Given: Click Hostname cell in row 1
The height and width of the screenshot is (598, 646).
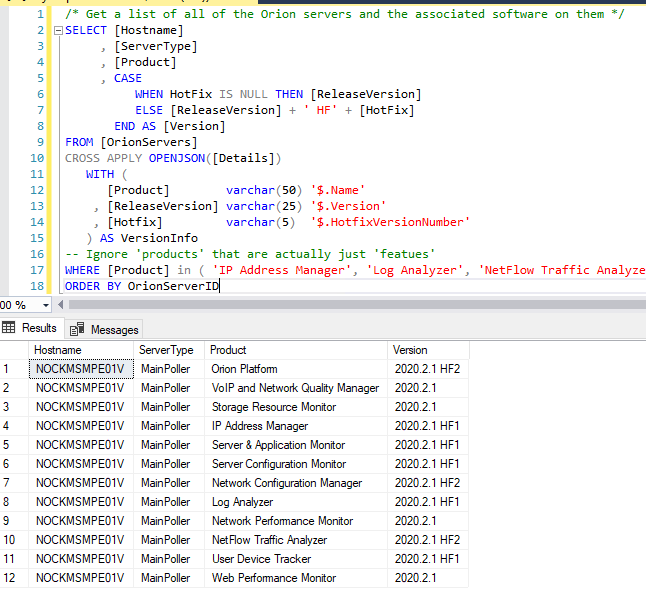Looking at the screenshot, I should pos(81,369).
